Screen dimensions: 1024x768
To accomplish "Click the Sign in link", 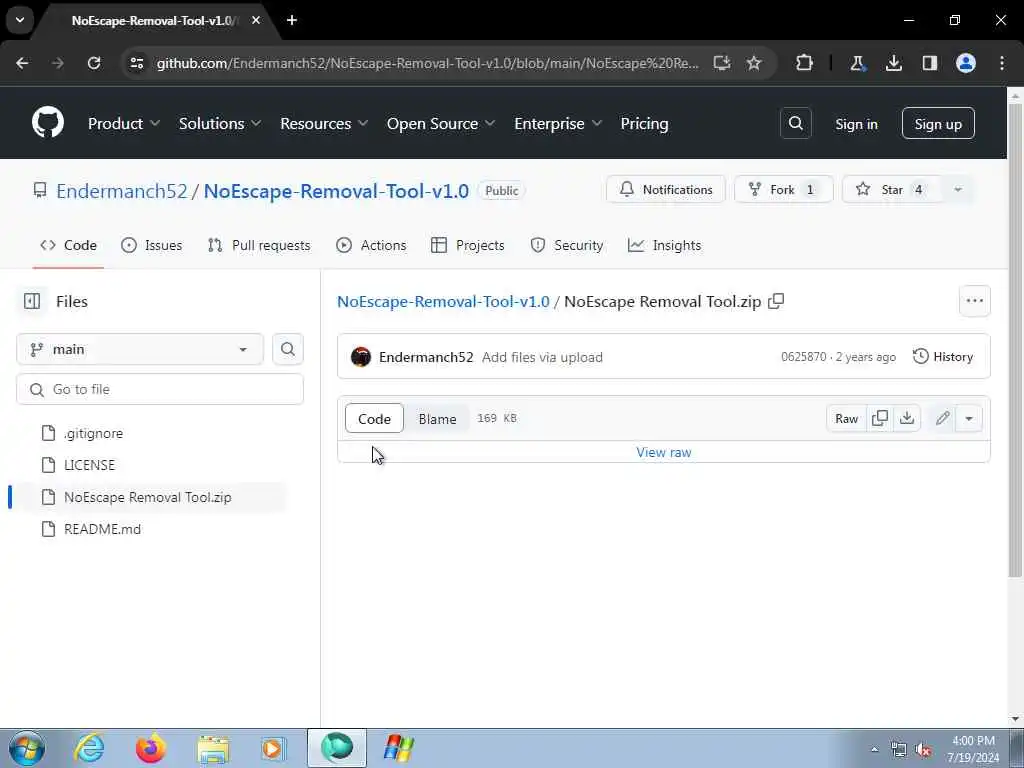I will coord(856,123).
